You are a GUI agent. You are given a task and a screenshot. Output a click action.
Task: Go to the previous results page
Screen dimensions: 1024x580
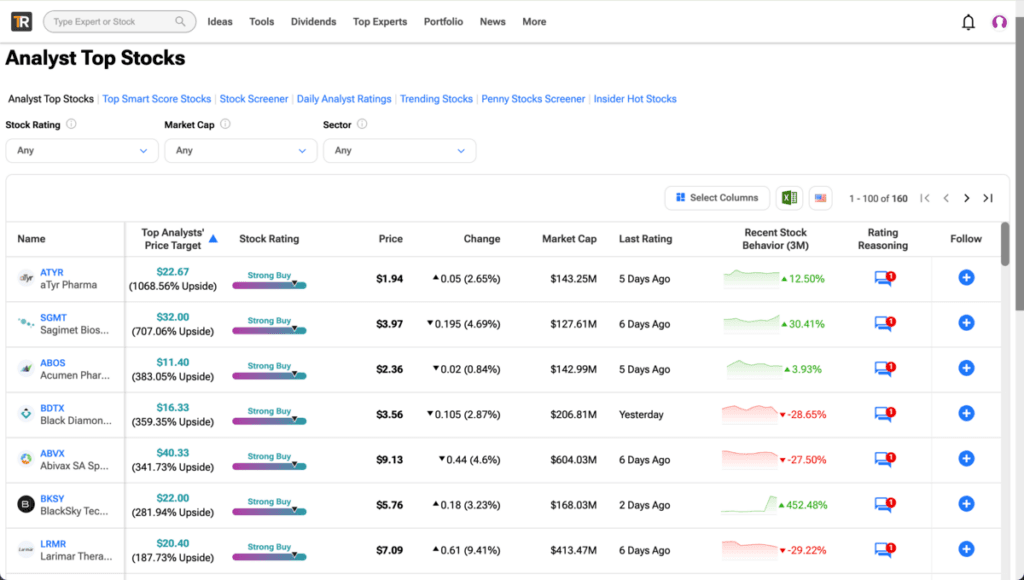coord(946,198)
